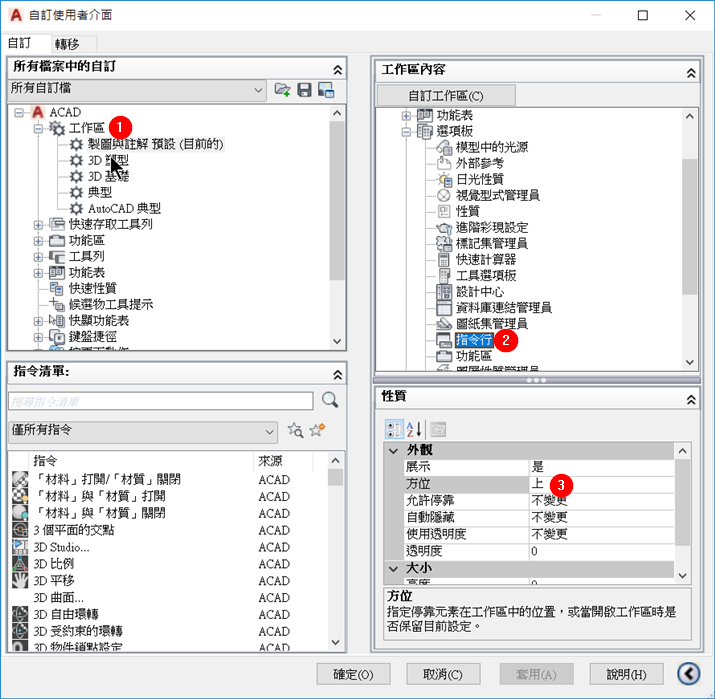Expand the 功能區 node in left tree

click(x=38, y=241)
